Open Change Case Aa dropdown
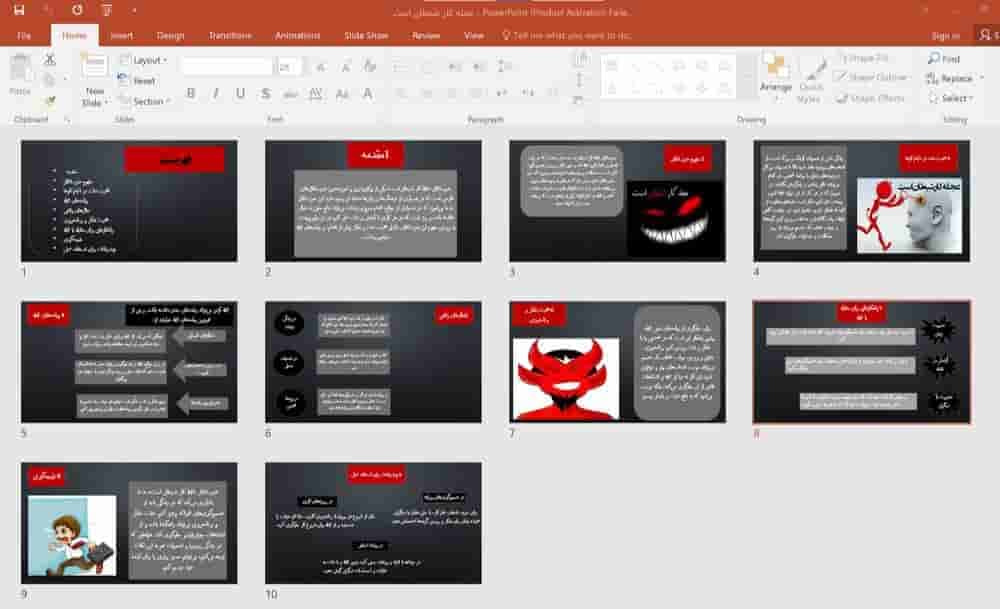Image resolution: width=1000 pixels, height=609 pixels. 342,94
